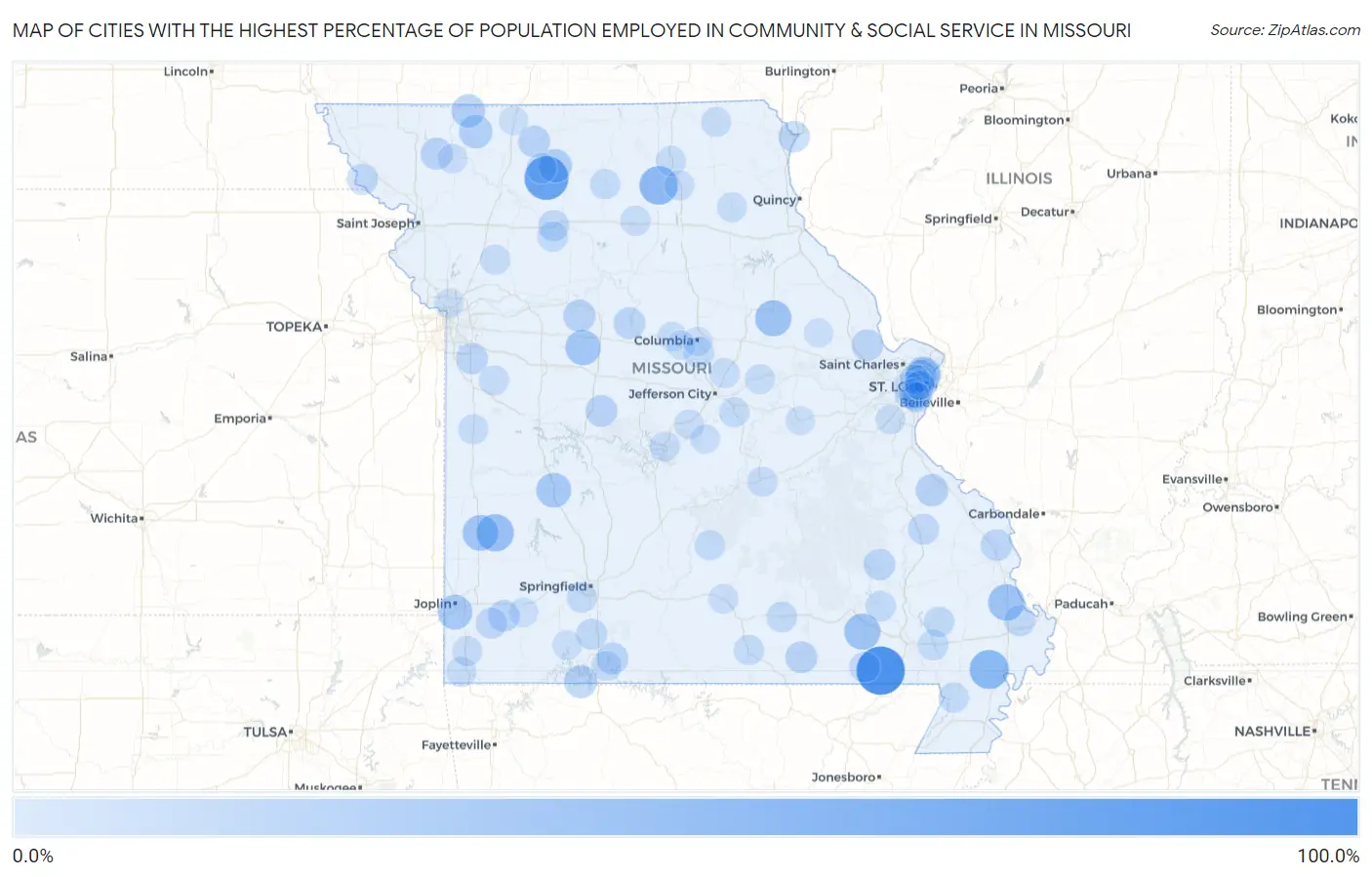Image resolution: width=1372 pixels, height=877 pixels.
Task: Select the St. Louis bubble cluster
Action: point(919,381)
